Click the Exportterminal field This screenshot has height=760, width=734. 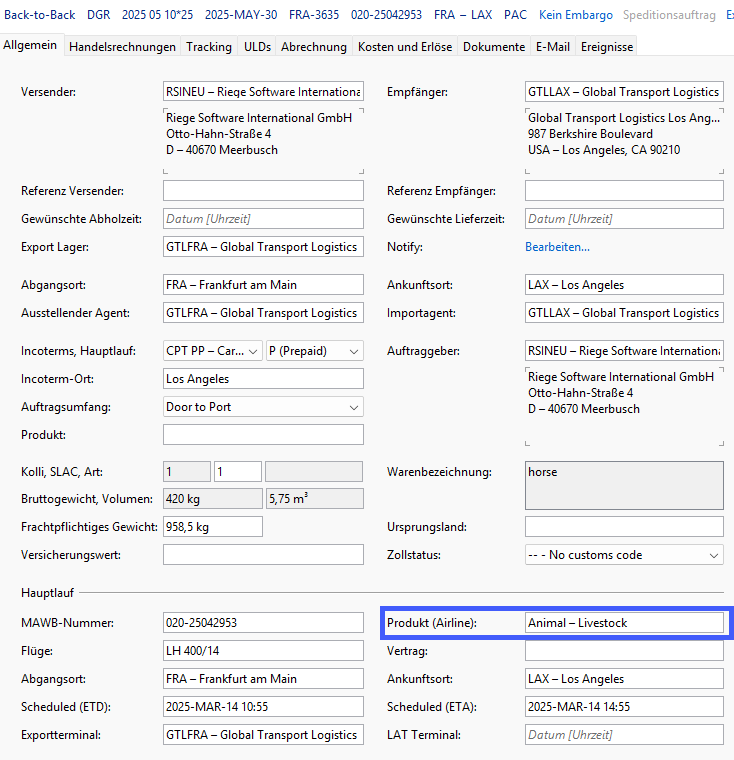[x=263, y=735]
